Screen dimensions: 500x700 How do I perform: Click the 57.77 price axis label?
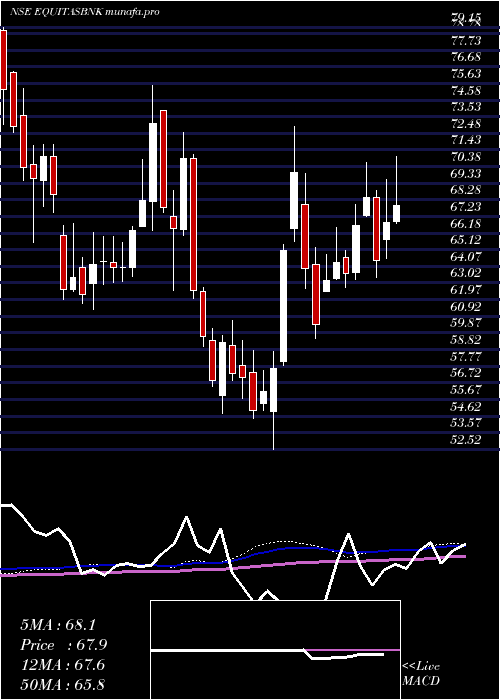466,357
